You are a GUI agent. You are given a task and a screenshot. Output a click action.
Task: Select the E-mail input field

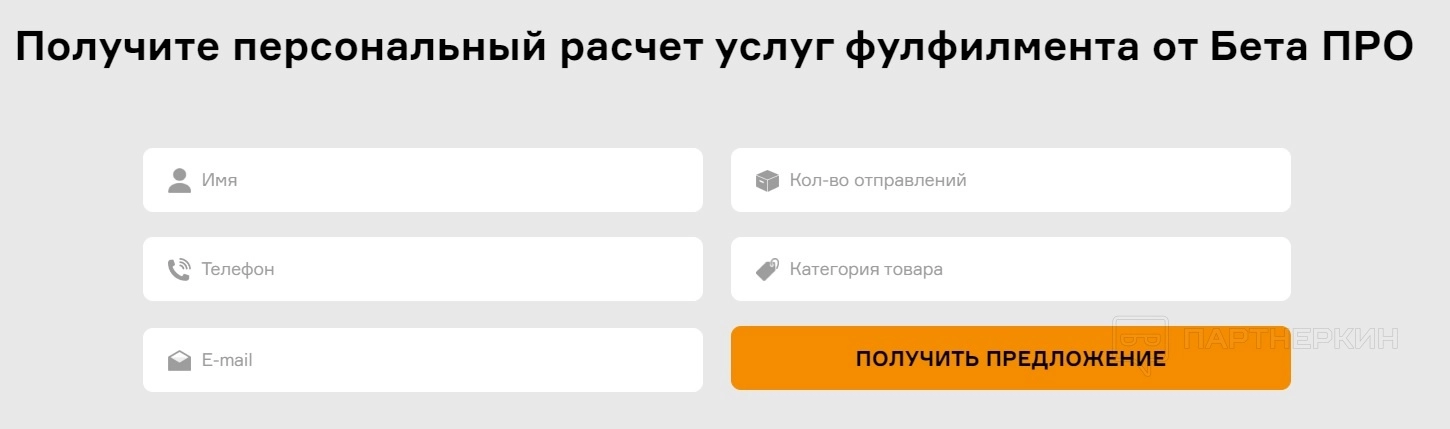pyautogui.click(x=450, y=360)
